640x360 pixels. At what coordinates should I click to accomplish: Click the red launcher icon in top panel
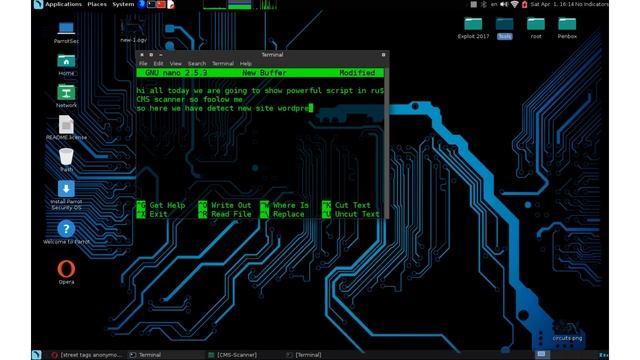[x=161, y=4]
